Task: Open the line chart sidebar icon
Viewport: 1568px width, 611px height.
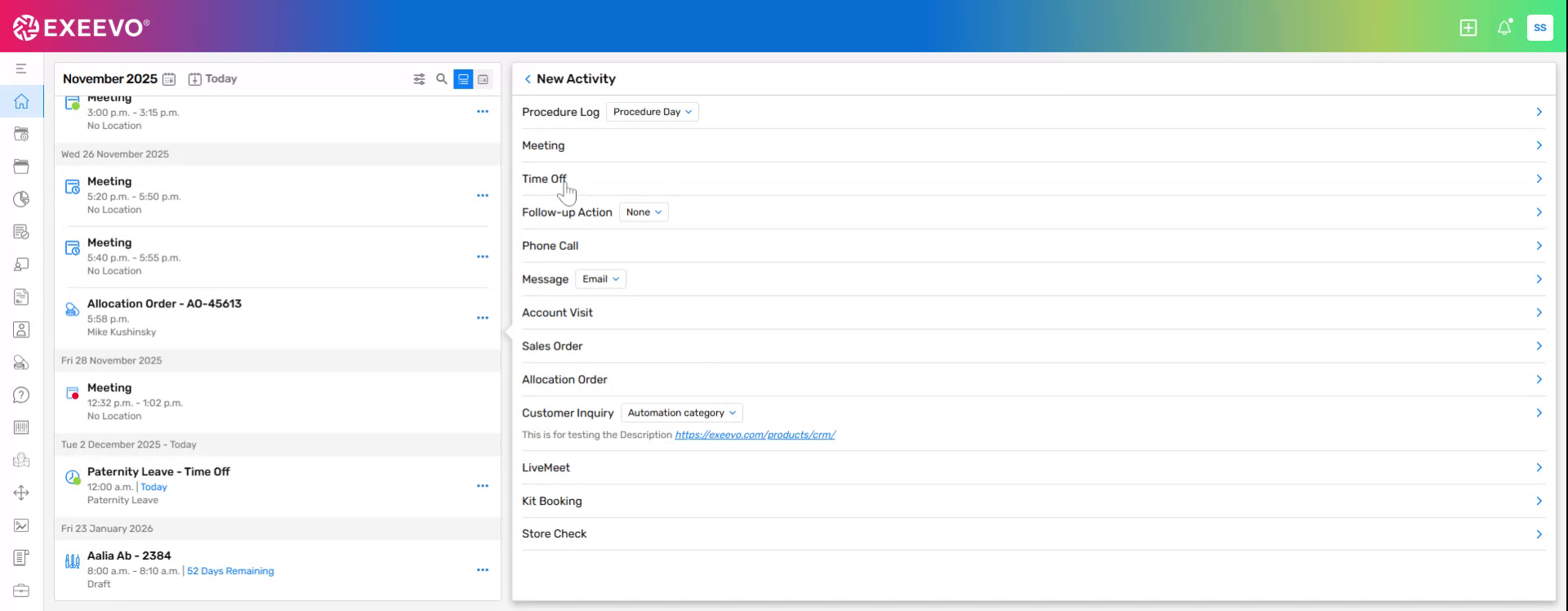Action: (x=21, y=525)
